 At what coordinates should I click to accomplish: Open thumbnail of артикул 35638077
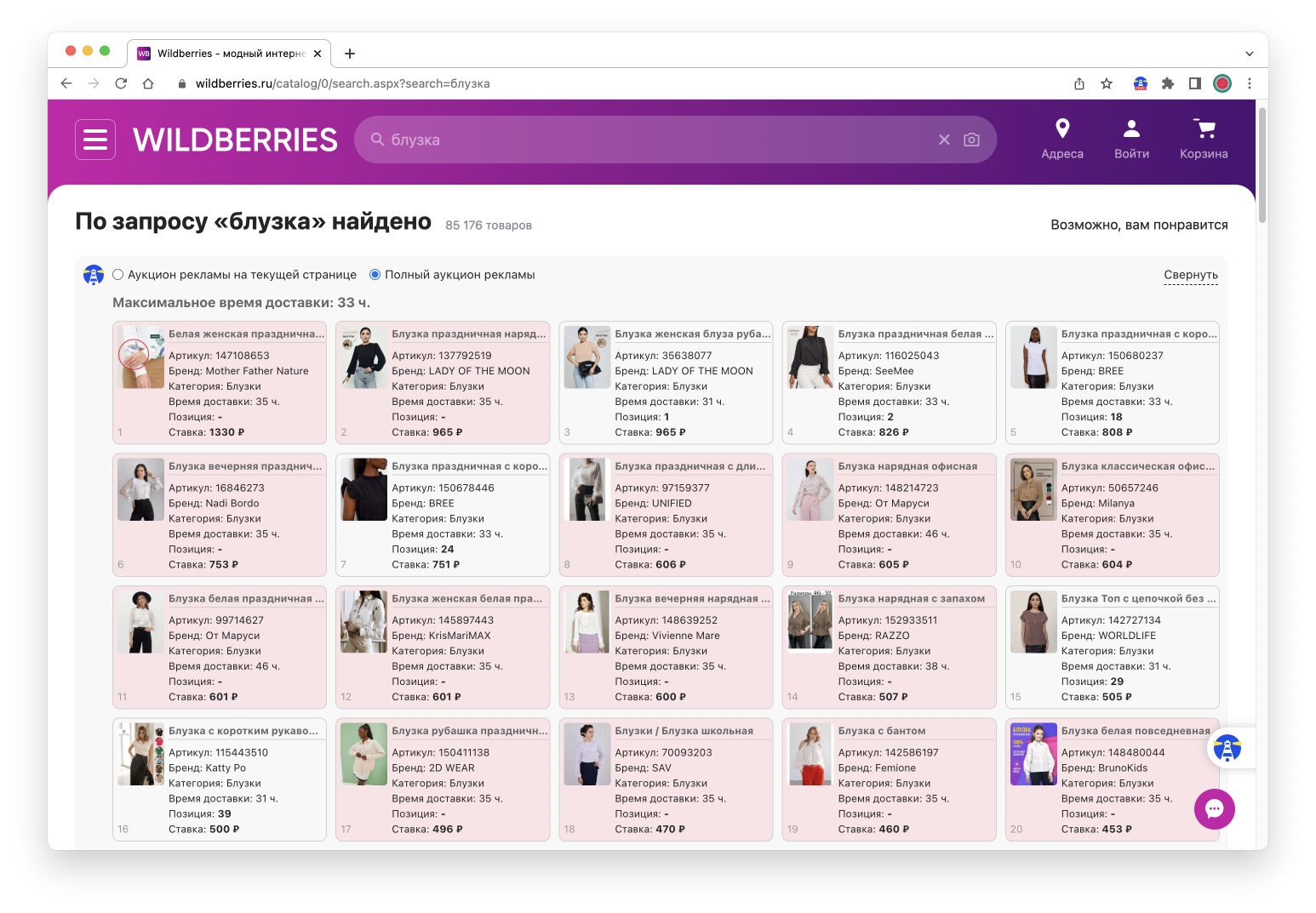587,357
